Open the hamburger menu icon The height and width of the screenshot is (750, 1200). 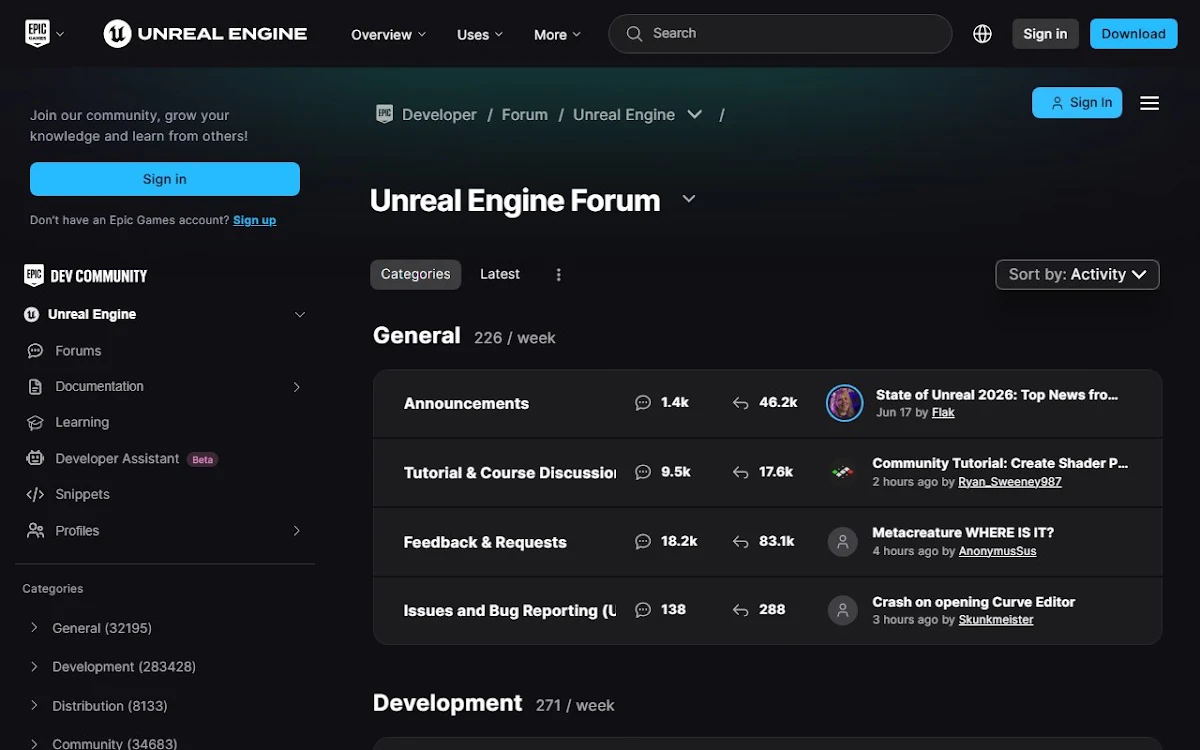(1150, 103)
